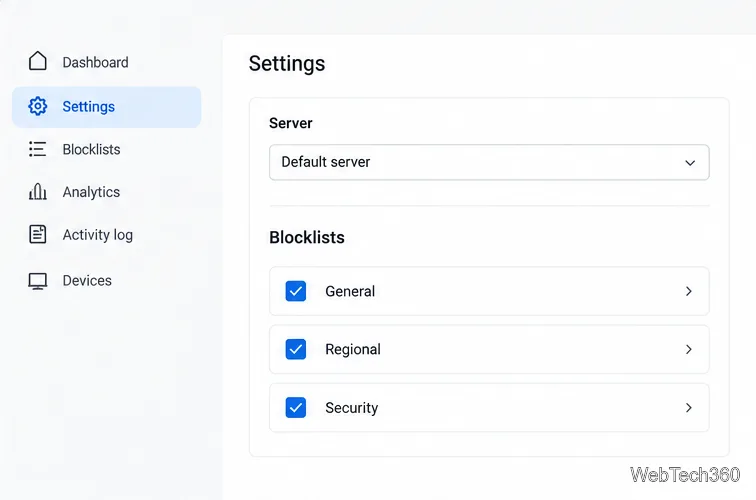Click the Settings page heading
The height and width of the screenshot is (500, 756).
[287, 64]
